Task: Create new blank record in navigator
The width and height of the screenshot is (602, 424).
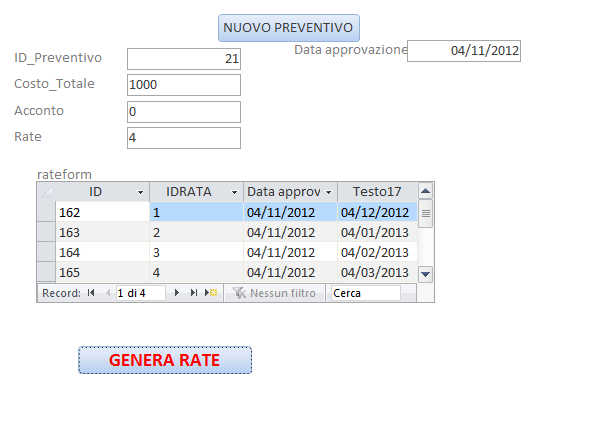Action: coord(210,293)
